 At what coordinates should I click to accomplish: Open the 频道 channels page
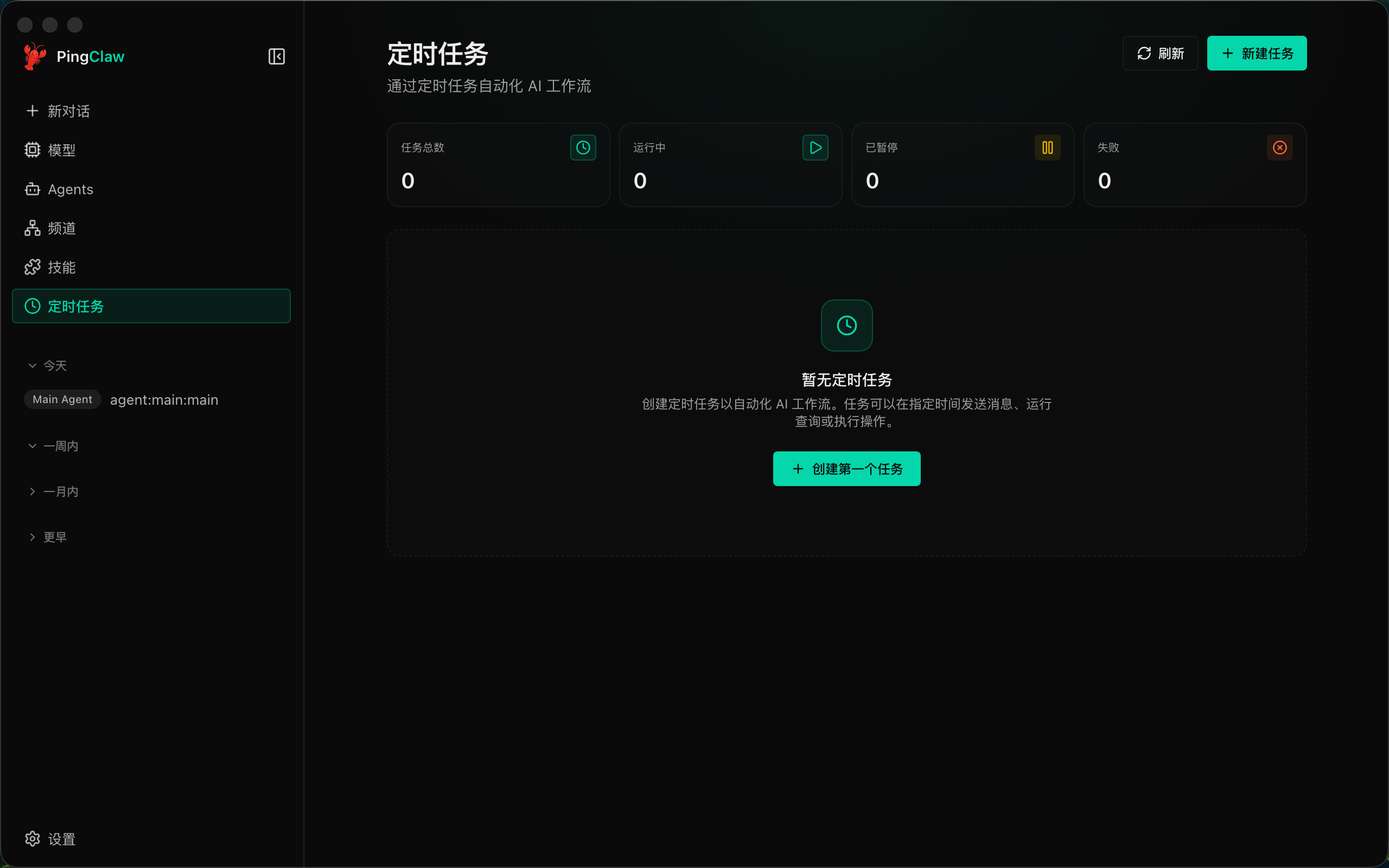point(151,228)
